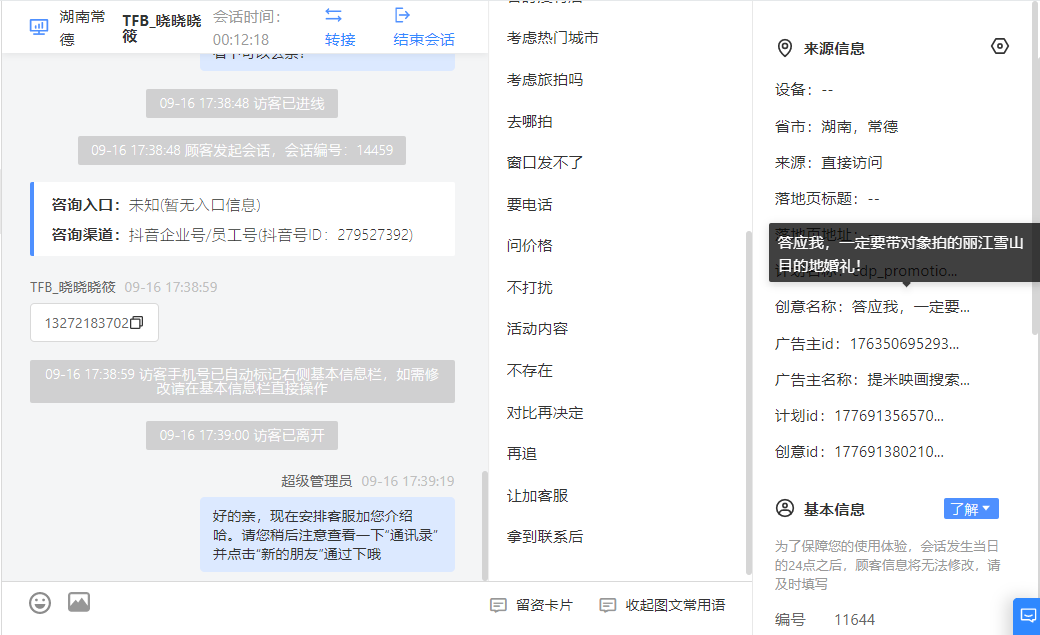Click the session time 00:12:18

click(x=241, y=40)
